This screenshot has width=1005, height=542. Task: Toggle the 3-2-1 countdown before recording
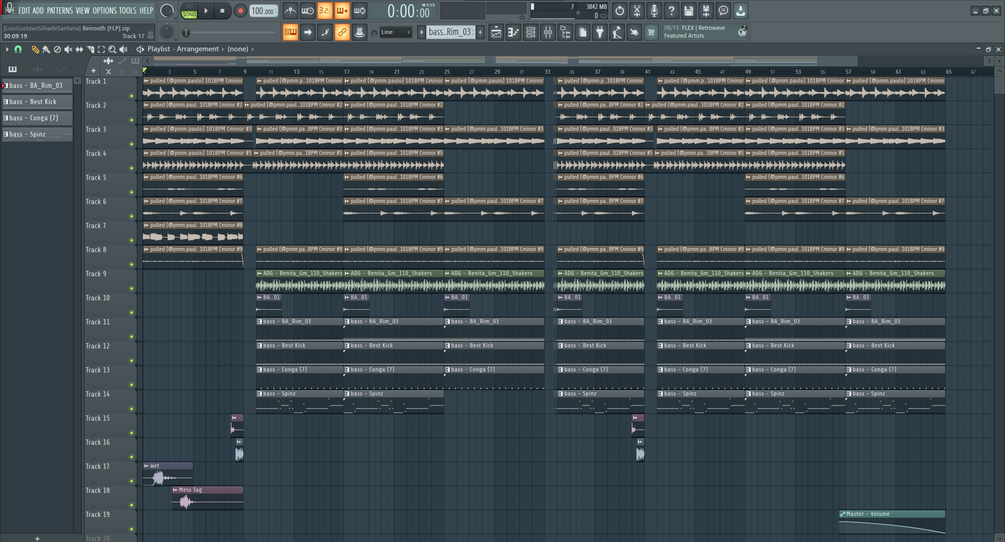325,11
